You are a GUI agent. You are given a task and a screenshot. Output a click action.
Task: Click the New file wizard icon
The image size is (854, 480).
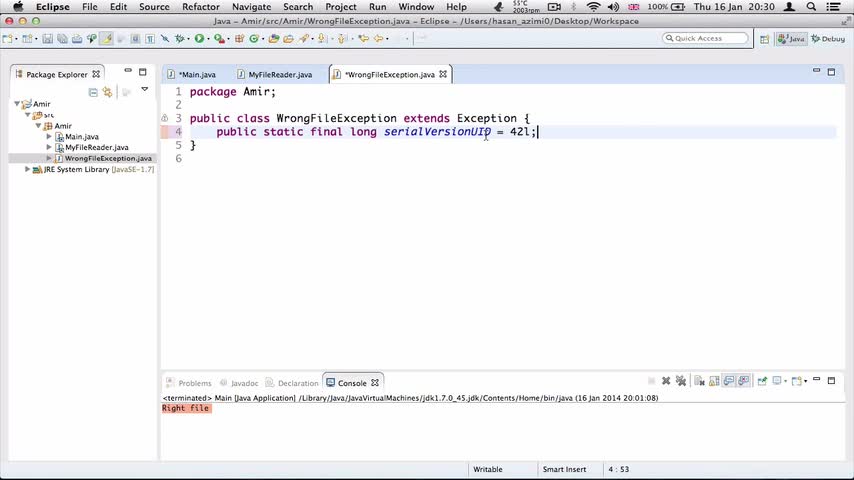click(7, 38)
